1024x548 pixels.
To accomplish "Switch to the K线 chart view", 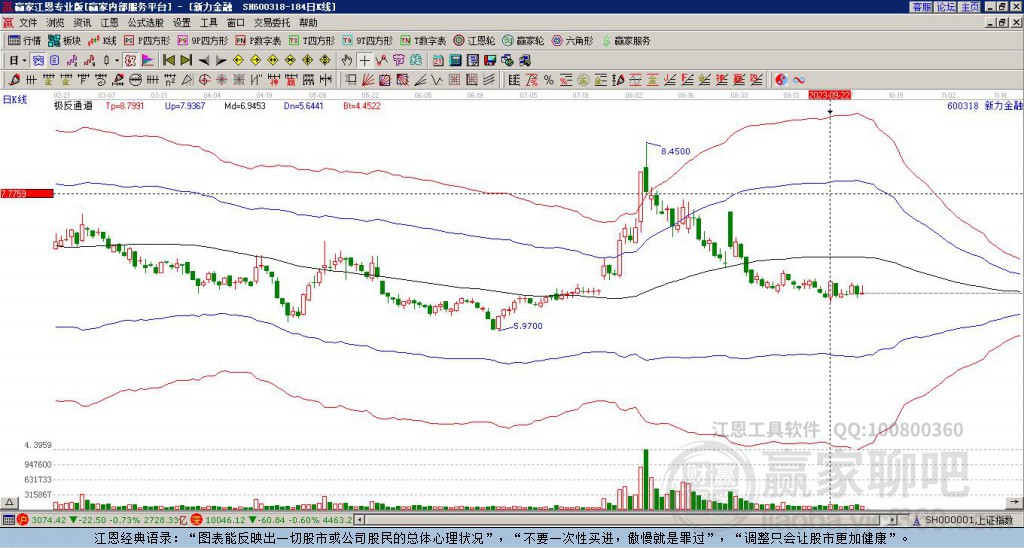I will pyautogui.click(x=102, y=40).
